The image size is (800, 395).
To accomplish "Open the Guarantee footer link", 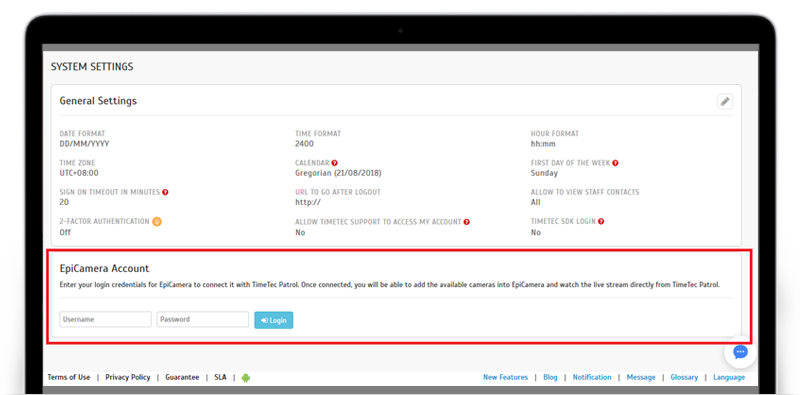I will pos(182,377).
